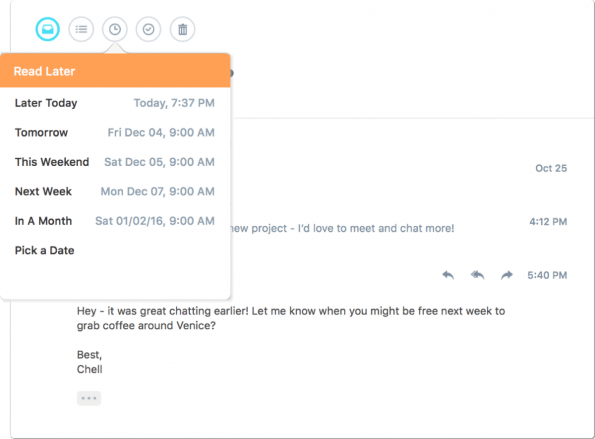Reply using the single arrow icon
This screenshot has width=595, height=439.
point(448,275)
